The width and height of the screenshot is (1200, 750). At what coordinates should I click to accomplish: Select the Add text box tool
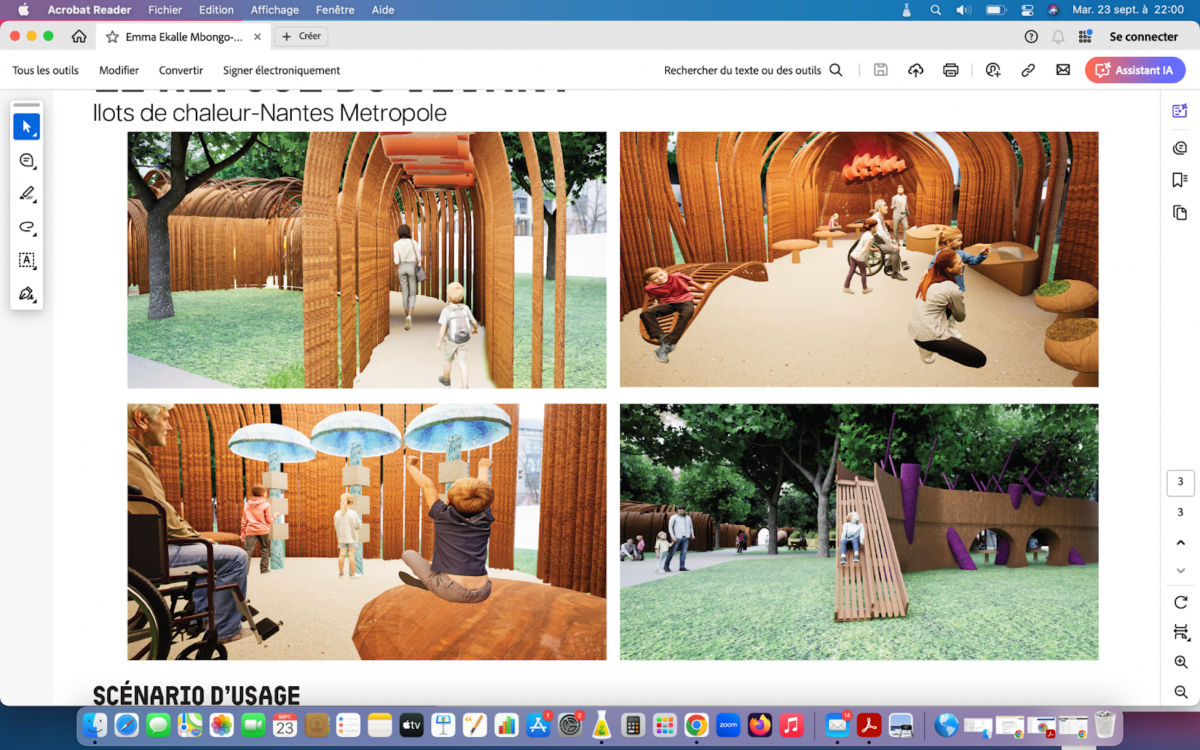27,261
